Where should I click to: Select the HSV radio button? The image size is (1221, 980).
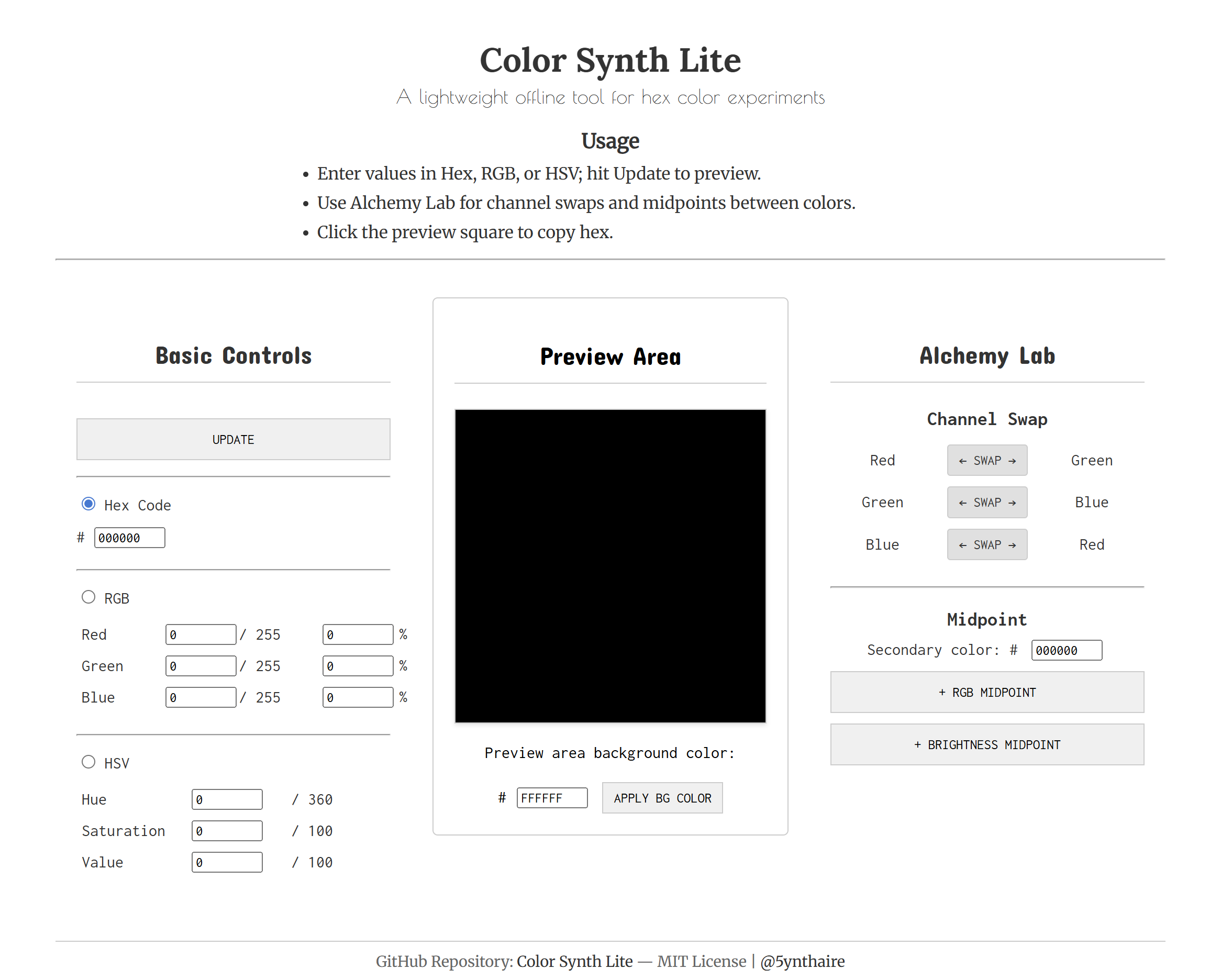88,762
